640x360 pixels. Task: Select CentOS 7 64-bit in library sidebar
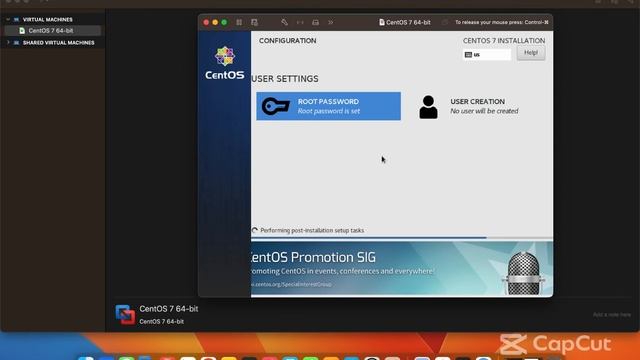52,31
